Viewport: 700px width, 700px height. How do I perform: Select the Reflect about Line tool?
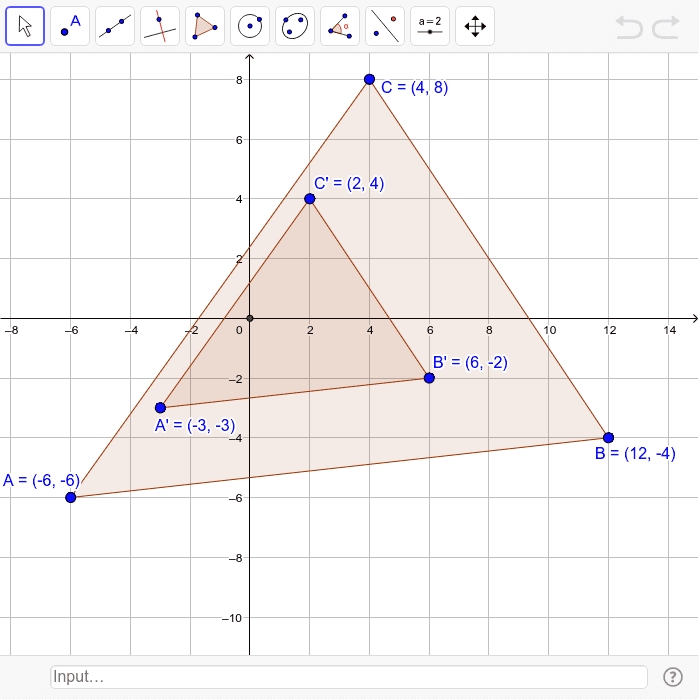385,26
